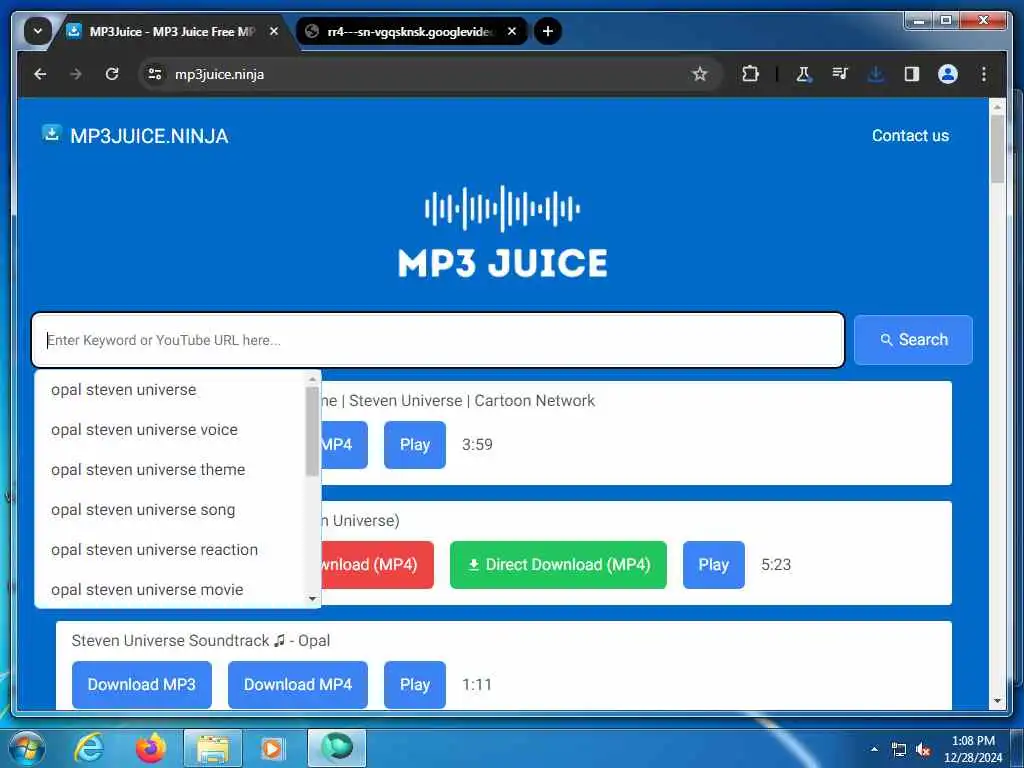Click the browser back arrow
This screenshot has width=1024, height=768.
pyautogui.click(x=40, y=74)
